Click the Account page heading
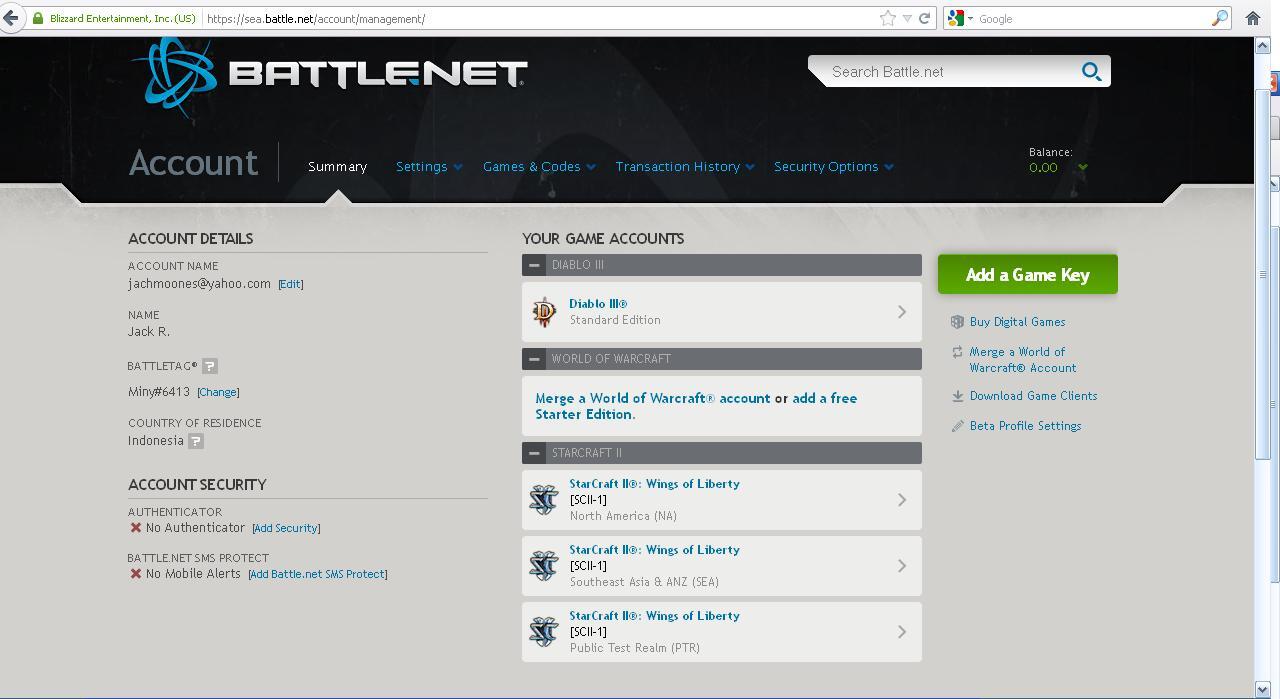 tap(193, 163)
